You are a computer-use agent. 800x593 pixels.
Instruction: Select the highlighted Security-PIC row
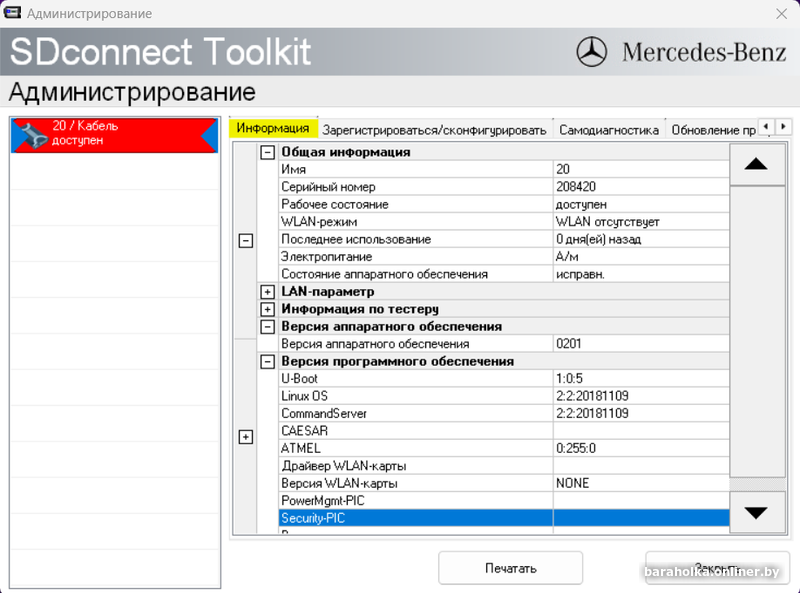[504, 518]
